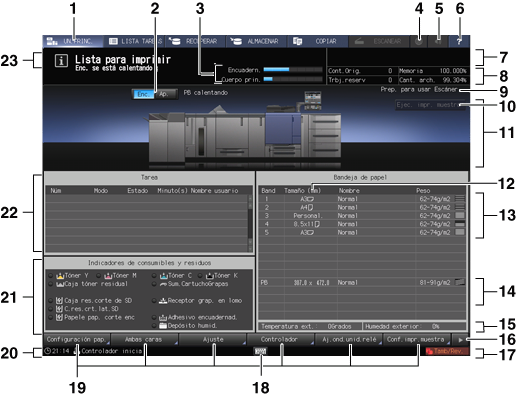Click the Adhesivo encuadernad. icon
Image resolution: width=517 pixels, height=397 pixels.
tap(163, 317)
